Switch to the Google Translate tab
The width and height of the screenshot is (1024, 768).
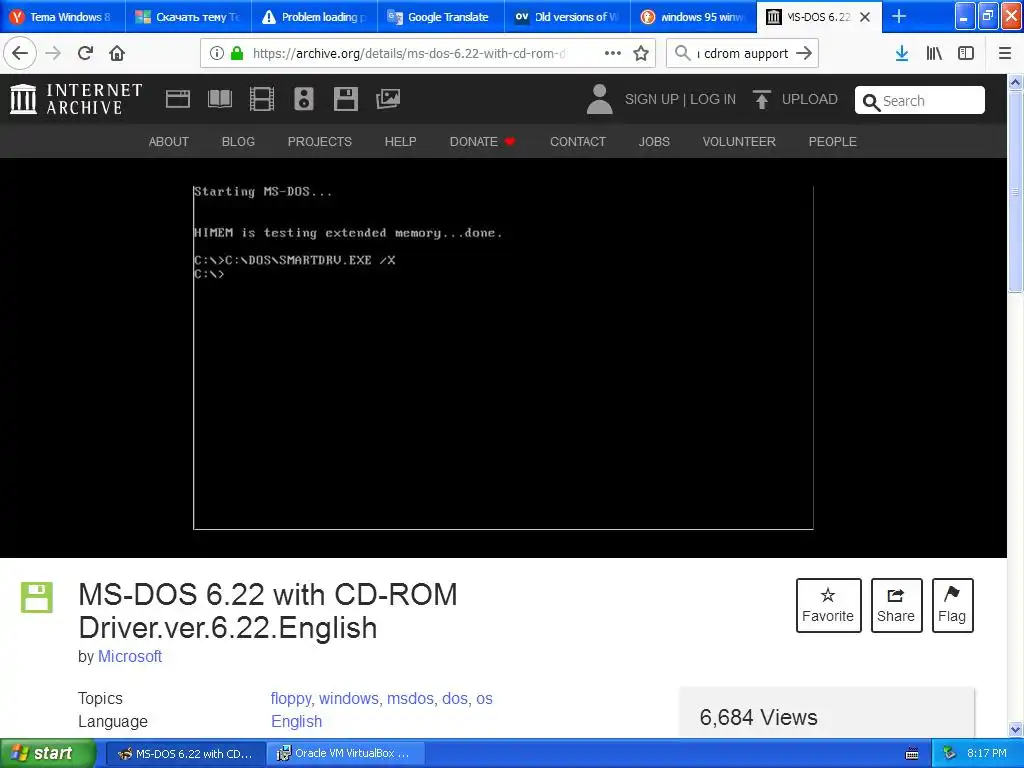coord(441,17)
